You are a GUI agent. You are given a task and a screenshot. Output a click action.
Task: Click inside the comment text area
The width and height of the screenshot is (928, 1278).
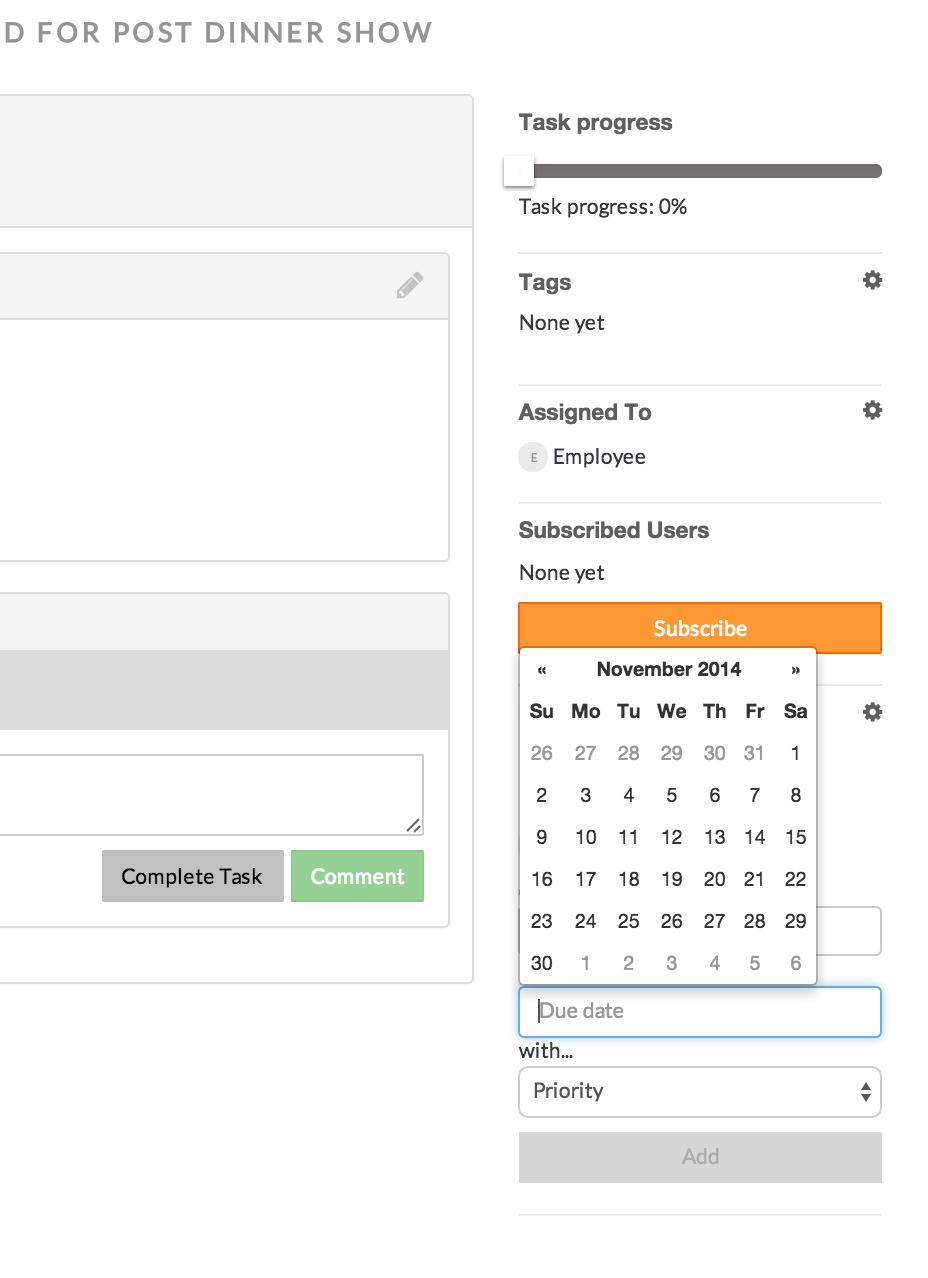coord(200,794)
